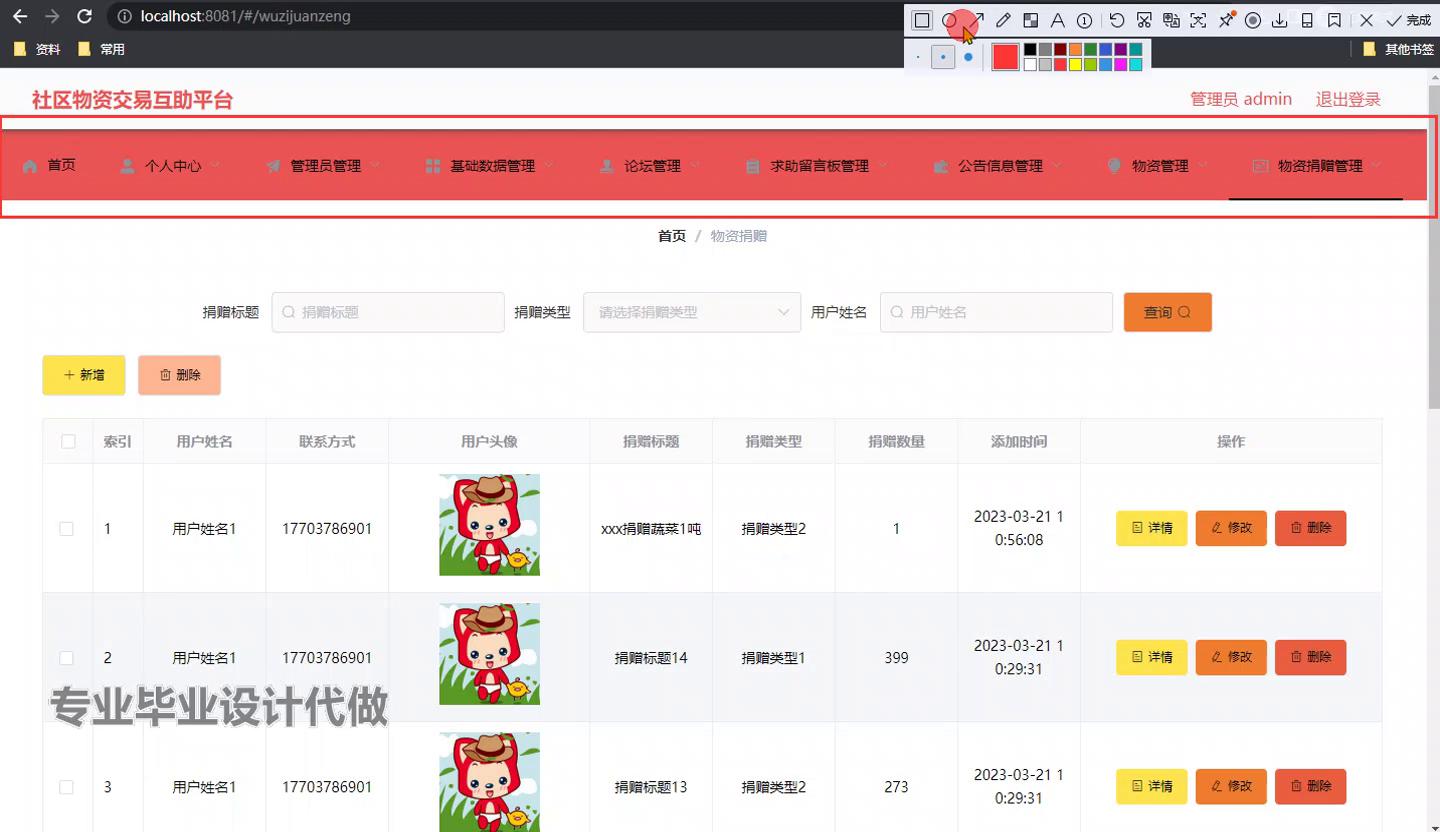Viewport: 1440px width, 832px height.
Task: Click the 删除 button beside 新增
Action: (x=179, y=375)
